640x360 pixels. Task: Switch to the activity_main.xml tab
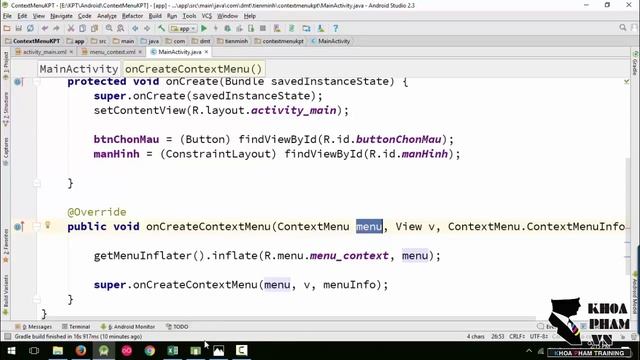point(44,52)
